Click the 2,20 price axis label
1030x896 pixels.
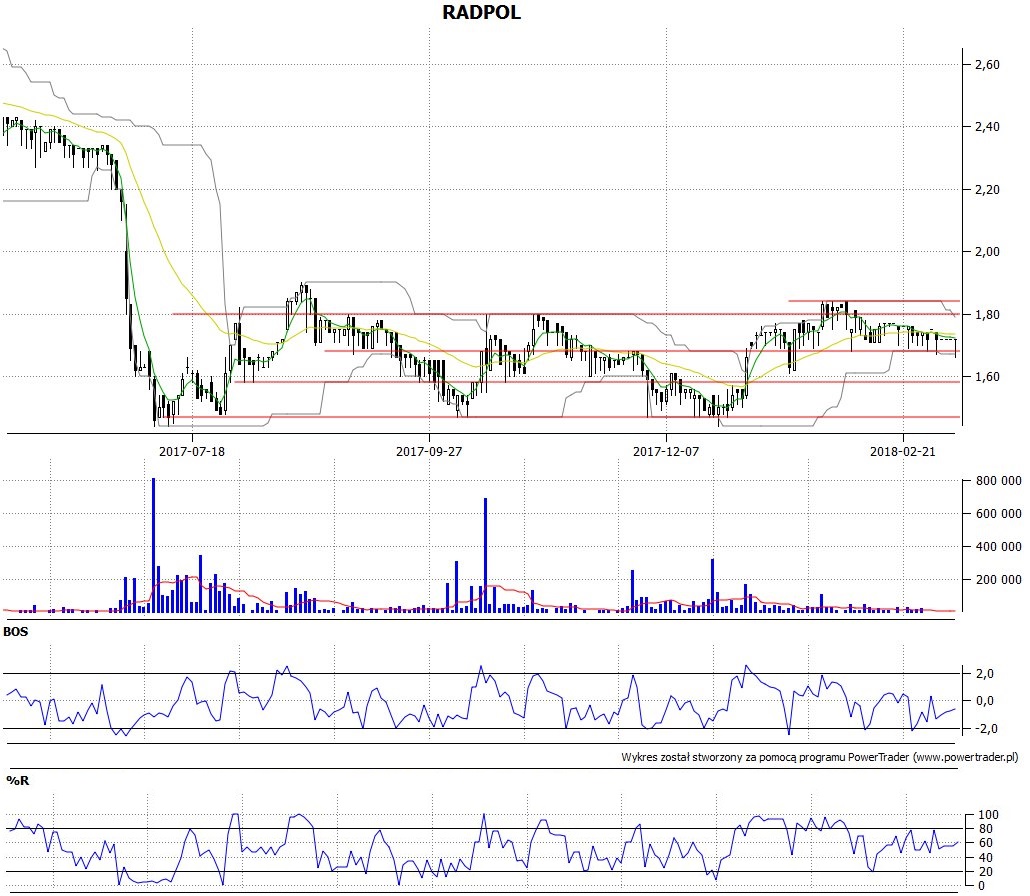pos(987,190)
